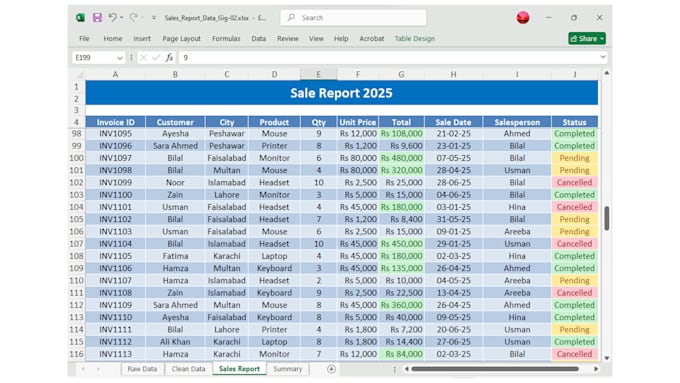The width and height of the screenshot is (680, 383).
Task: Expand the Name Box dropdown arrow
Action: click(x=120, y=58)
